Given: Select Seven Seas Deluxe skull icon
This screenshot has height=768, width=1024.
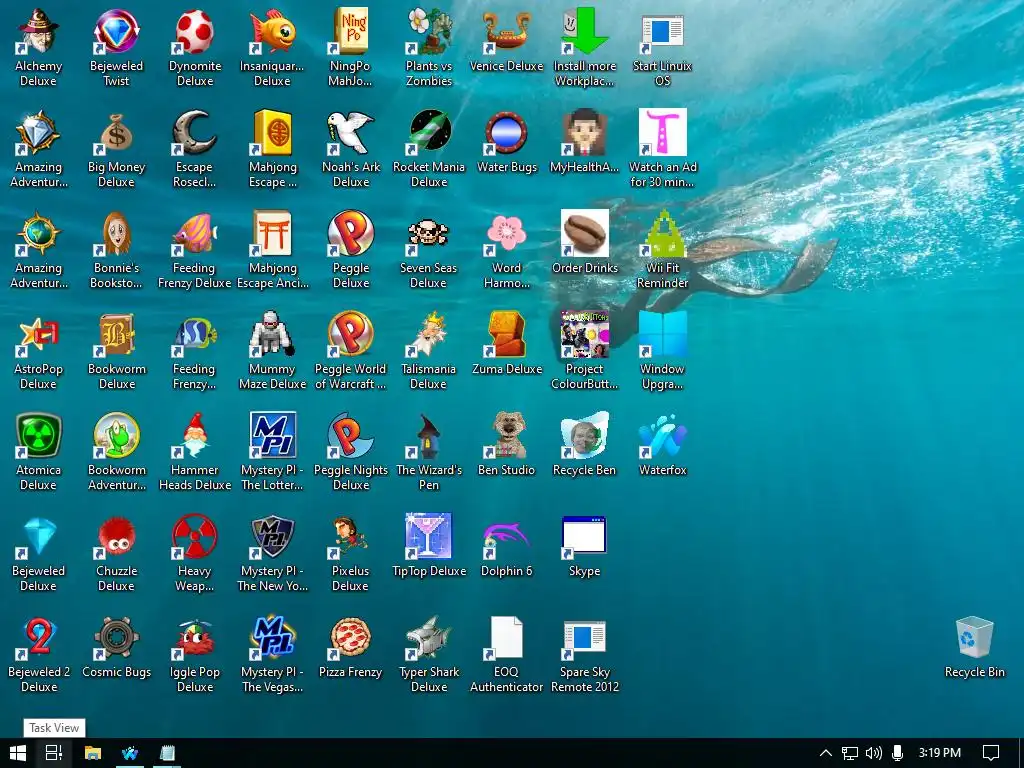Looking at the screenshot, I should click(x=428, y=233).
